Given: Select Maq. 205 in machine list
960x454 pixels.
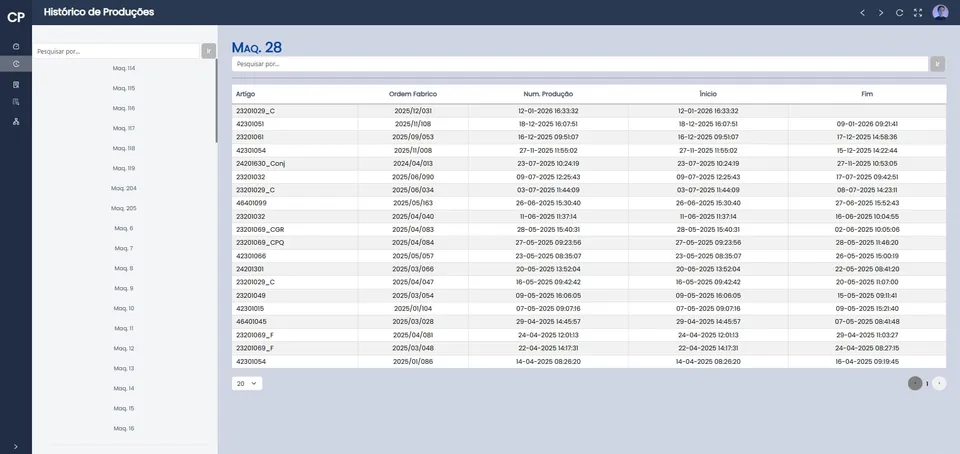Looking at the screenshot, I should coord(124,208).
